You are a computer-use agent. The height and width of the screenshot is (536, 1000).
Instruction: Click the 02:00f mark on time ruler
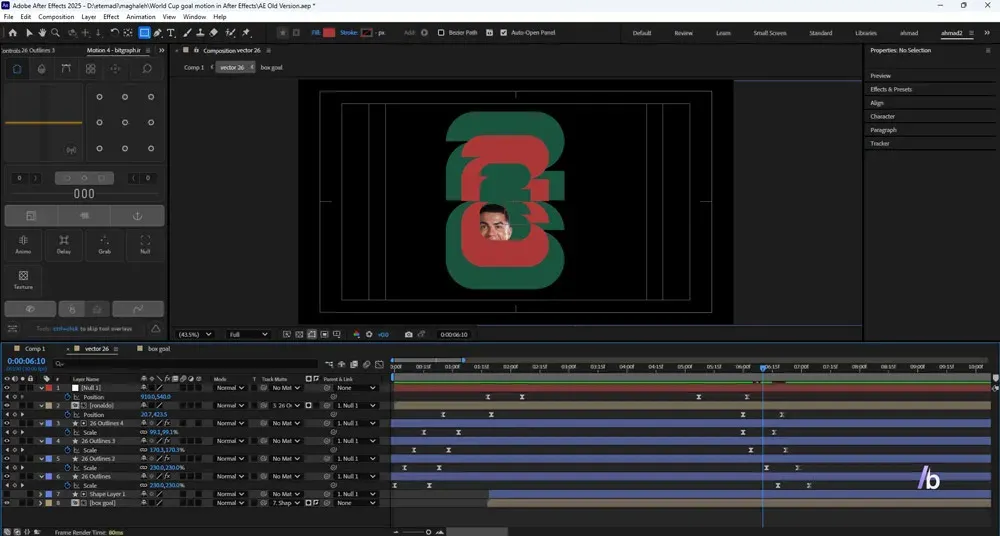510,367
